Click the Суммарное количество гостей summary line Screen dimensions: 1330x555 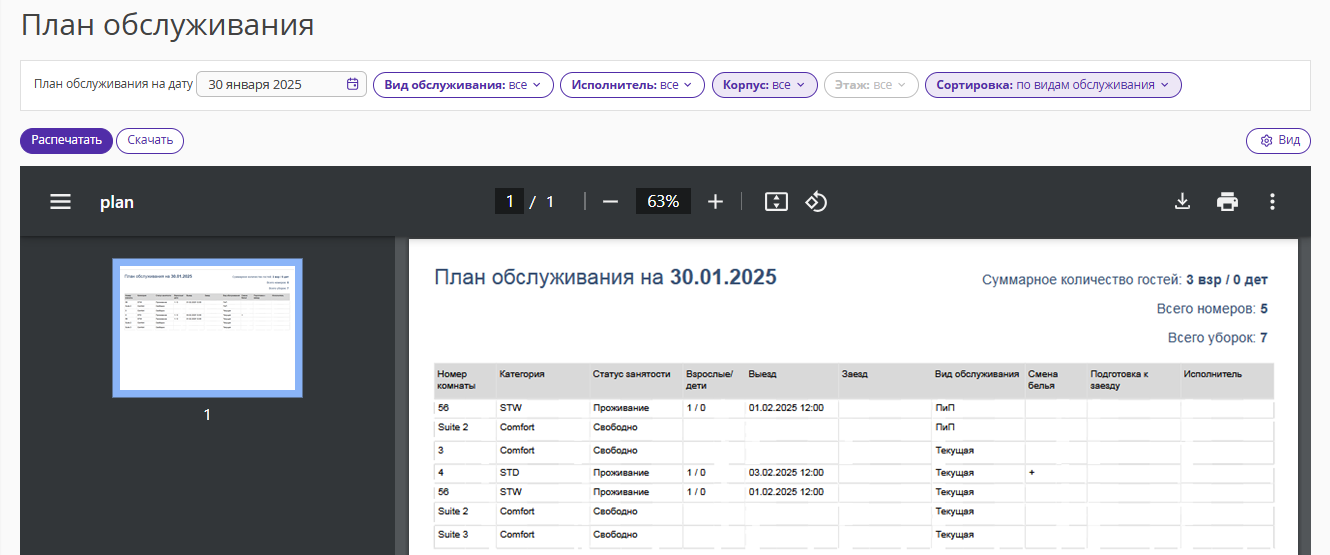tap(1125, 280)
